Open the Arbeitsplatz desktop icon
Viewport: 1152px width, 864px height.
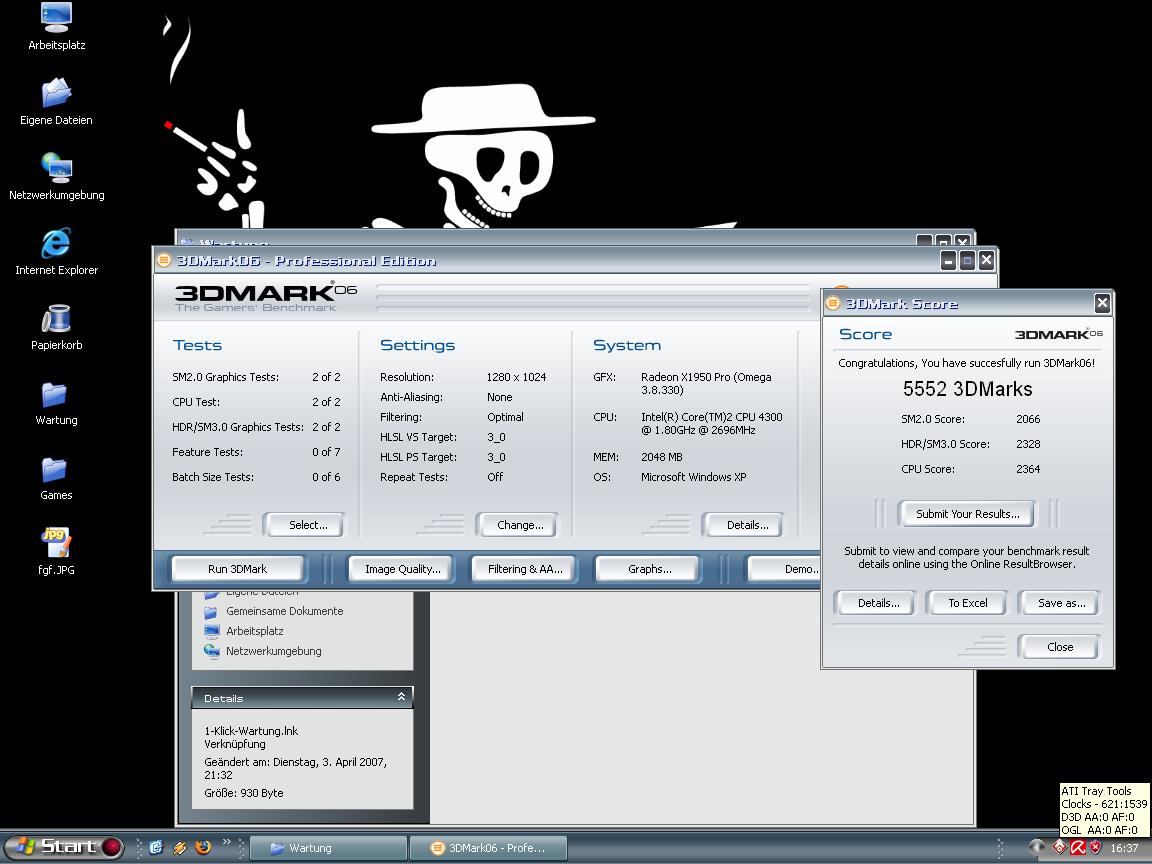pyautogui.click(x=57, y=26)
